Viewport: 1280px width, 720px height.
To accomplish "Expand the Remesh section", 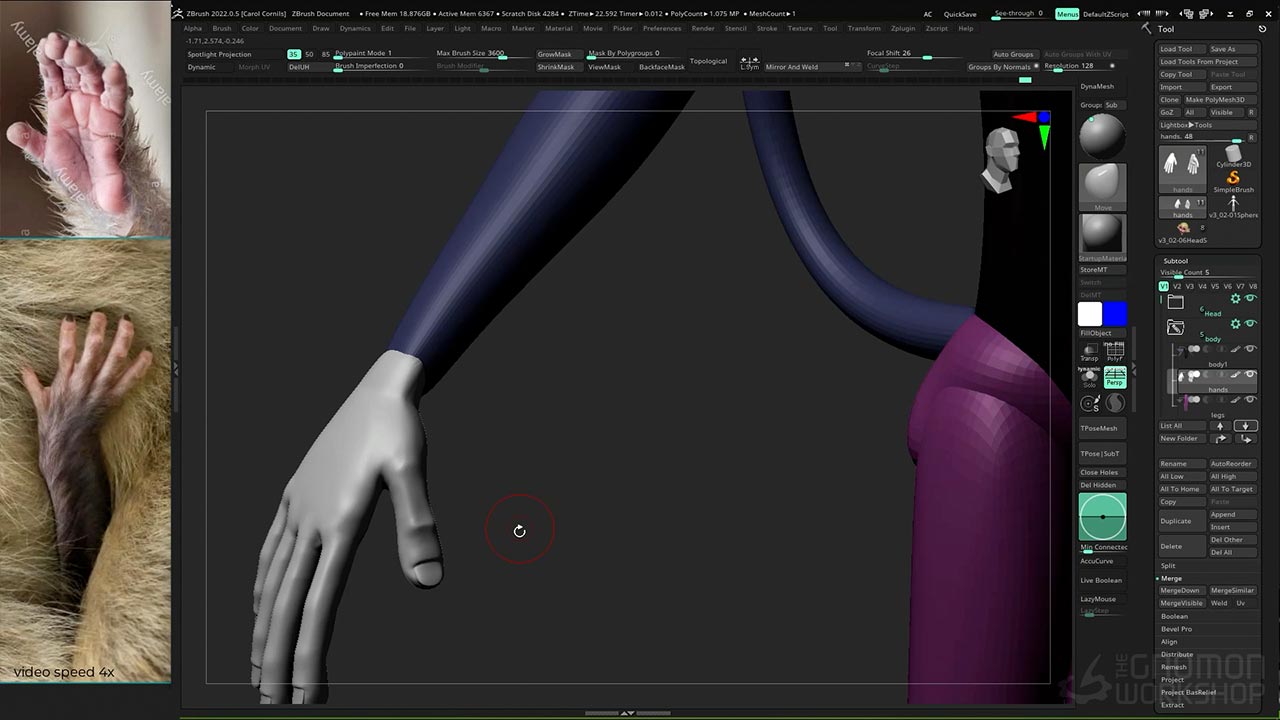I will pyautogui.click(x=1174, y=667).
